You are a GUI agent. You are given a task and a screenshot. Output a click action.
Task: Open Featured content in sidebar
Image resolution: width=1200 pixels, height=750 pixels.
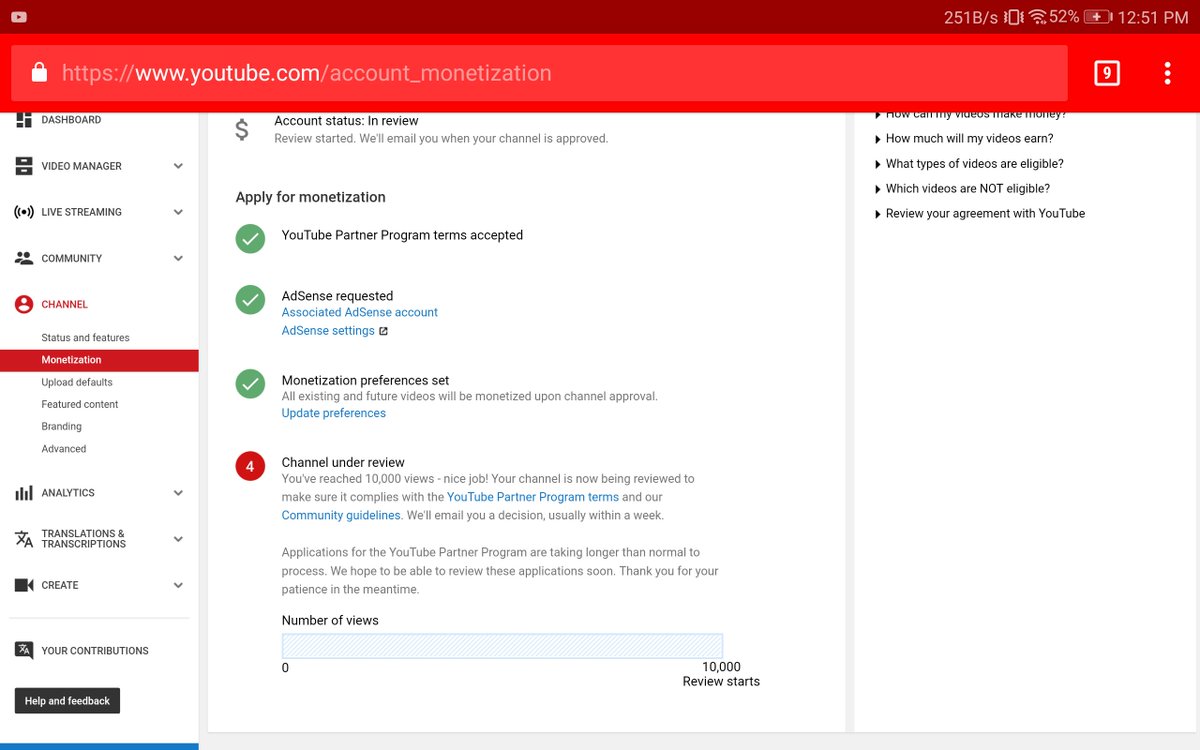click(x=80, y=404)
